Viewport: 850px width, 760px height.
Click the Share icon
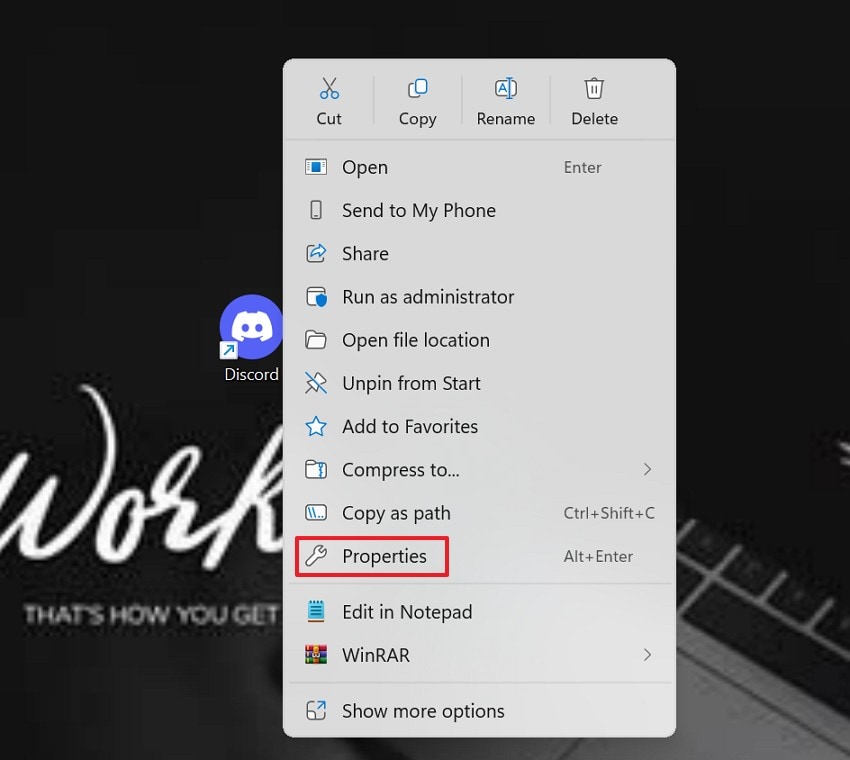[315, 253]
